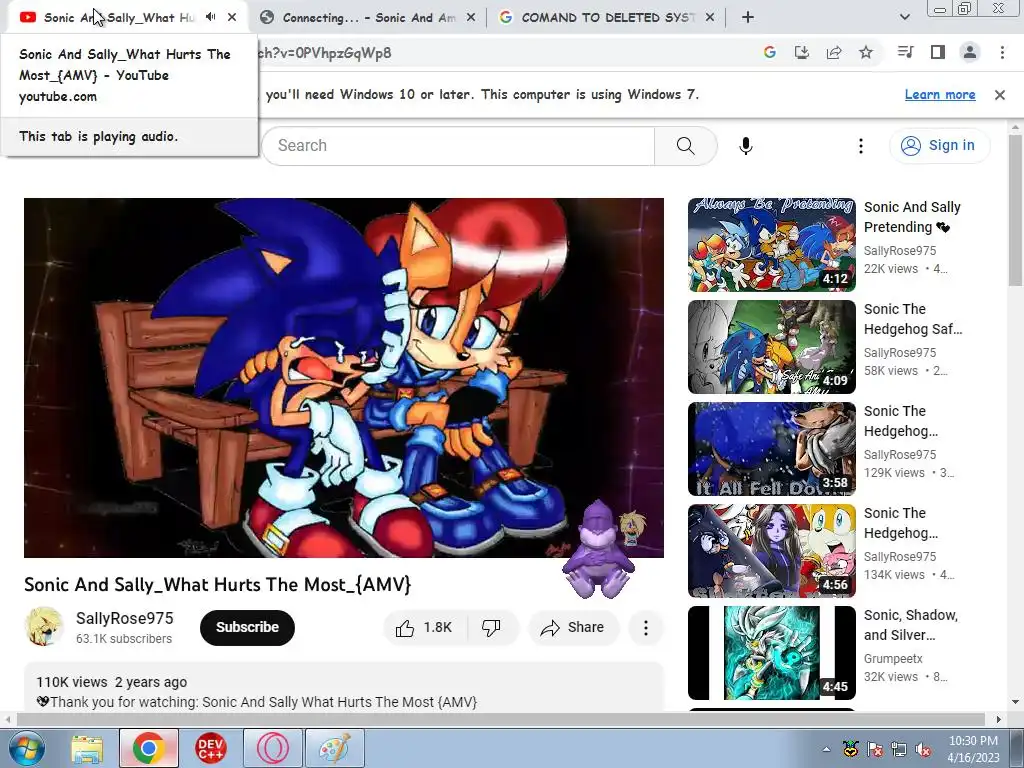Open more actions menu below video
Screen dimensions: 1024x768
point(645,628)
